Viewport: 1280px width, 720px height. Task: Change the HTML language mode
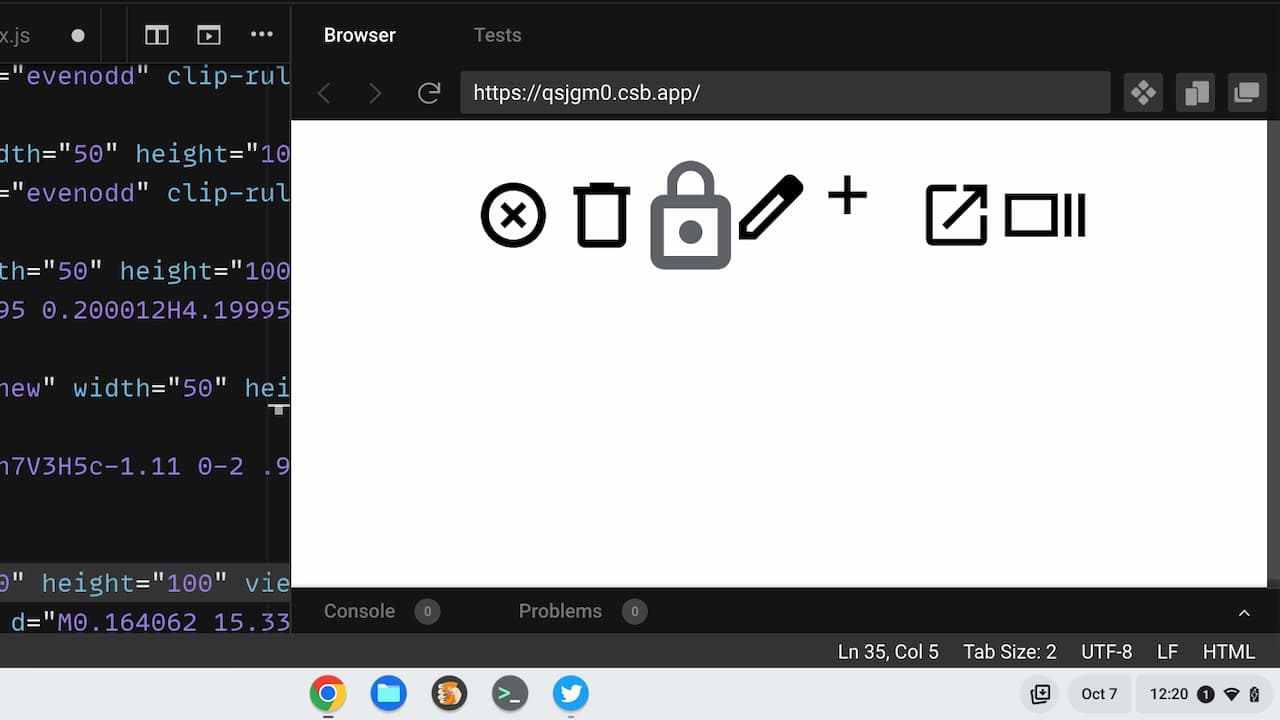click(1229, 652)
